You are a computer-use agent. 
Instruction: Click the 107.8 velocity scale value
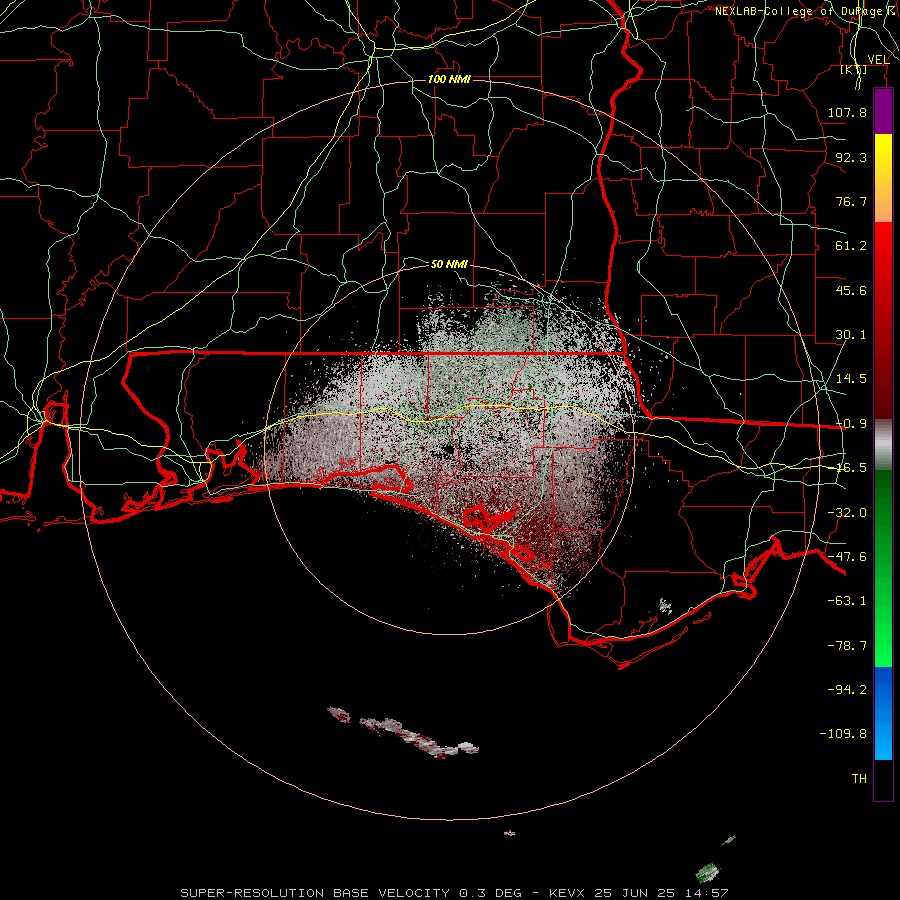point(847,112)
